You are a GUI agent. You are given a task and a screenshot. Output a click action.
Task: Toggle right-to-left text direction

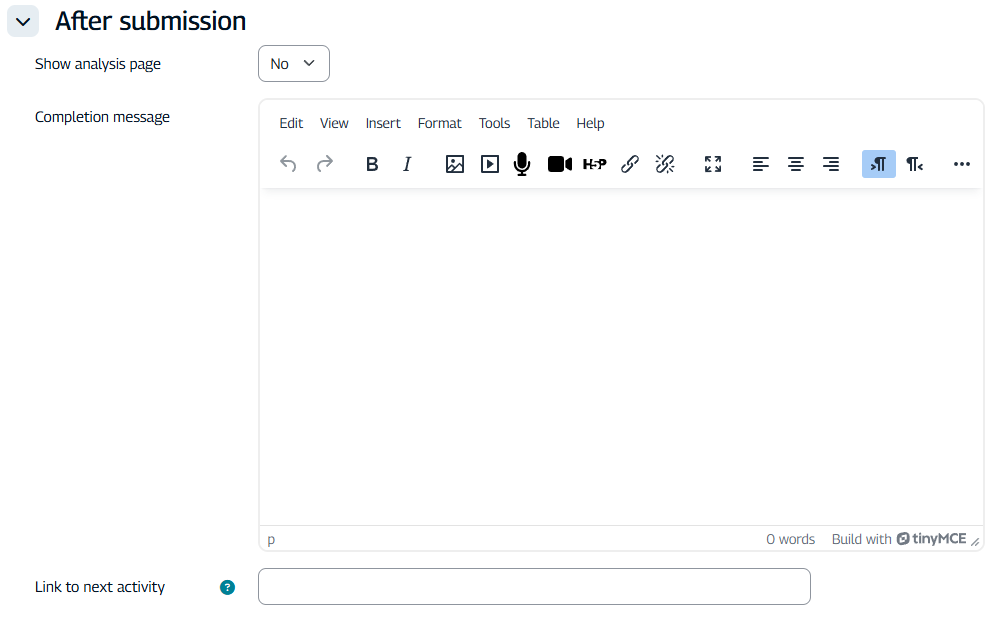pos(914,164)
